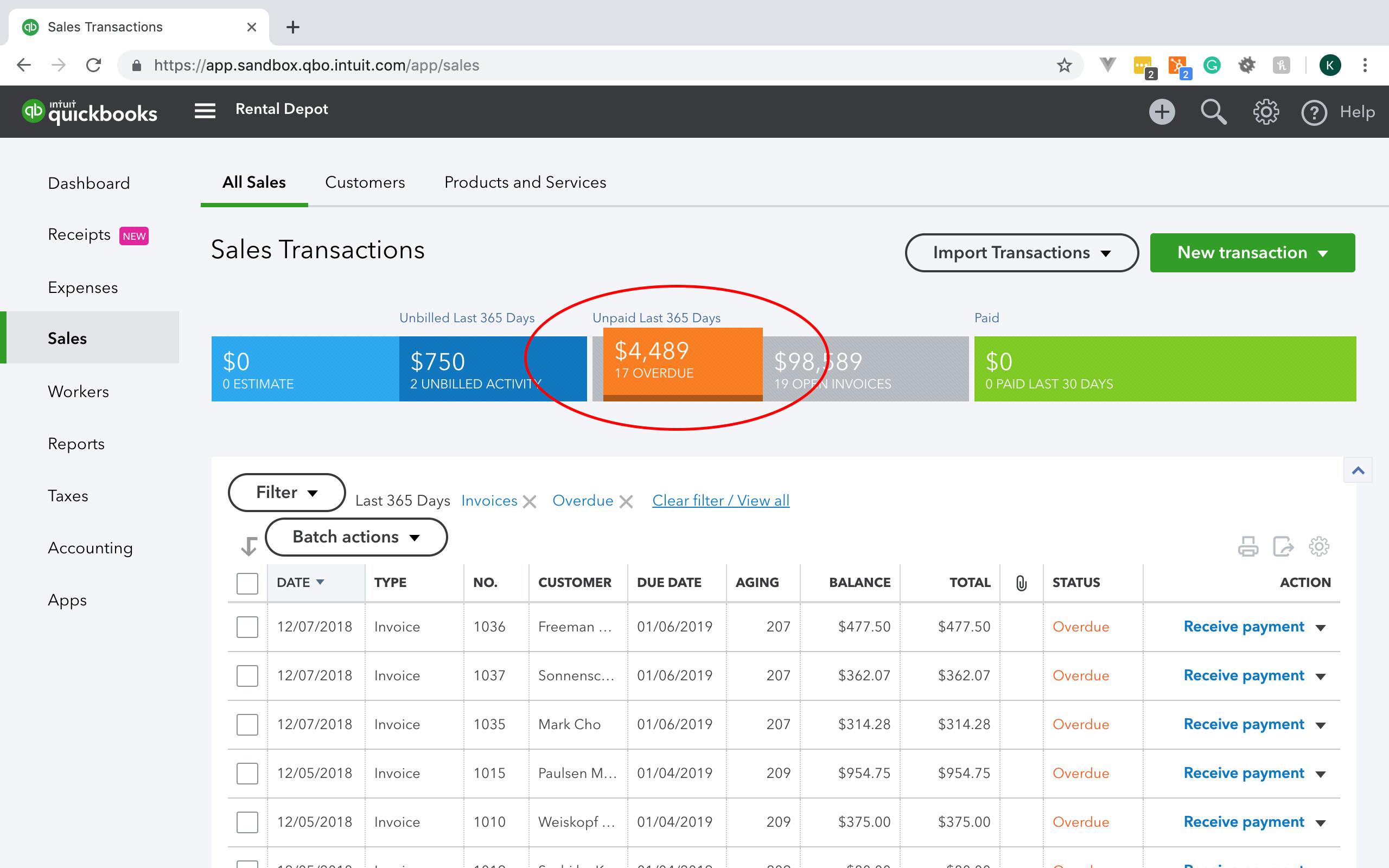Click Clear filter / View all link
Screen dimensions: 1389x868
[721, 501]
